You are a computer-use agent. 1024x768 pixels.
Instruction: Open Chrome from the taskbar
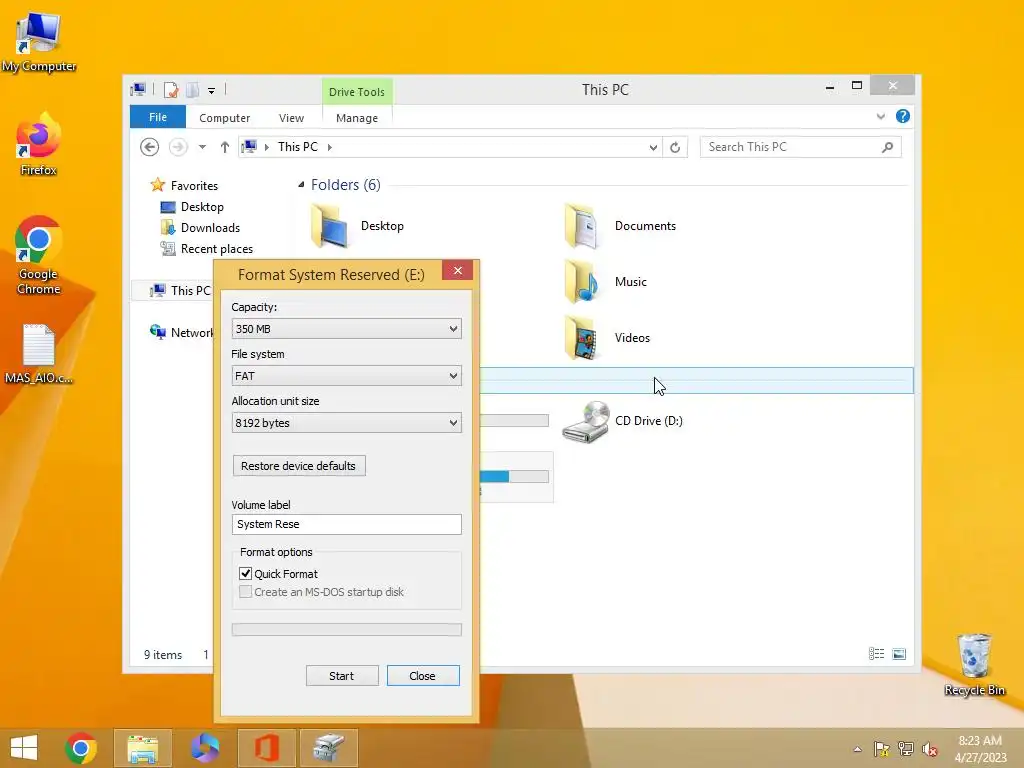(81, 748)
